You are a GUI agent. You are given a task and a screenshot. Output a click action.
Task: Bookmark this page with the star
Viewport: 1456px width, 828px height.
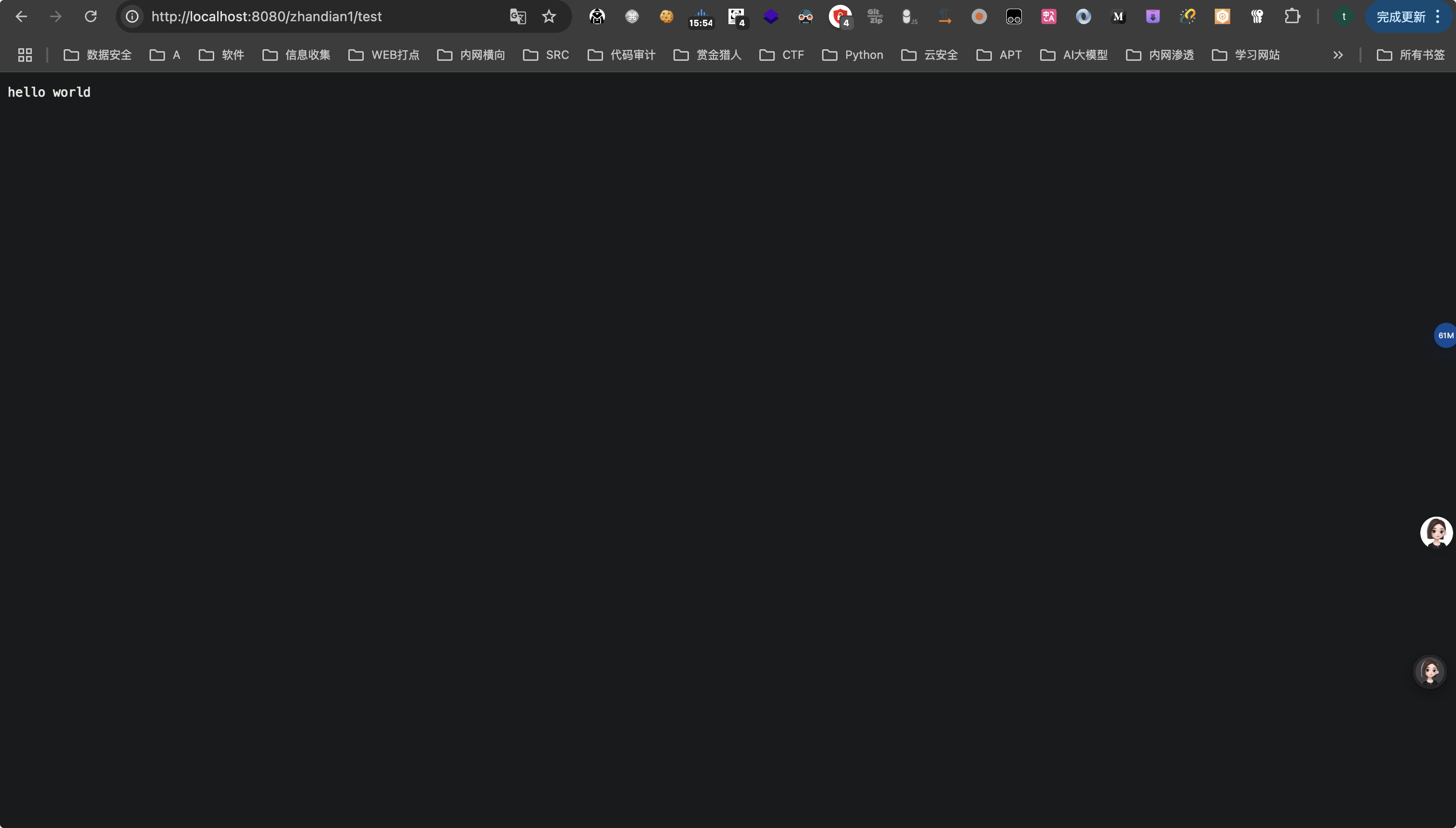coord(549,16)
